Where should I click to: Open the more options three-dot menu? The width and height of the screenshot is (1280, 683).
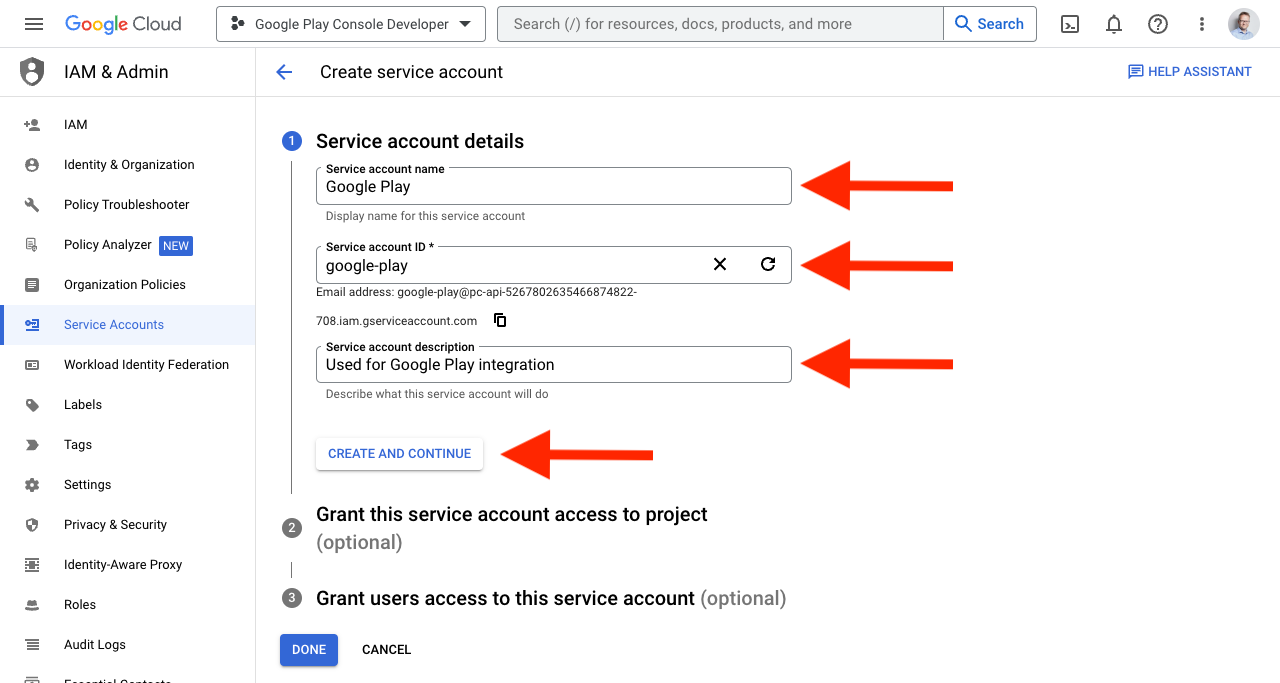[x=1201, y=23]
